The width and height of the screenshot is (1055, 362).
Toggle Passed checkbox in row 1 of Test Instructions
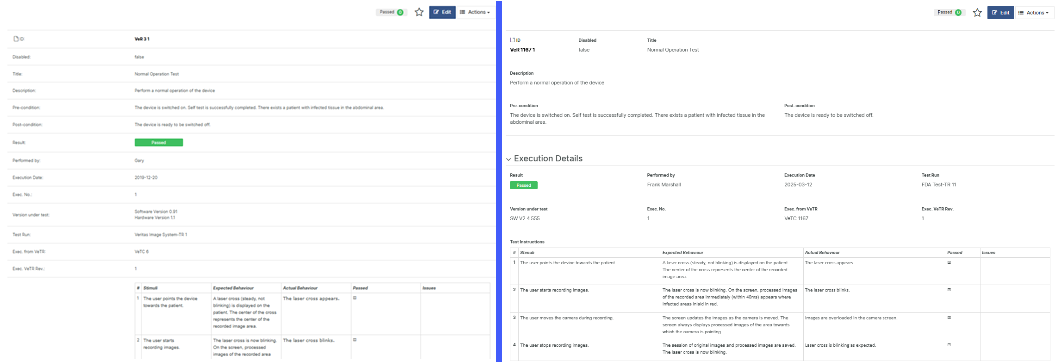pyautogui.click(x=949, y=262)
